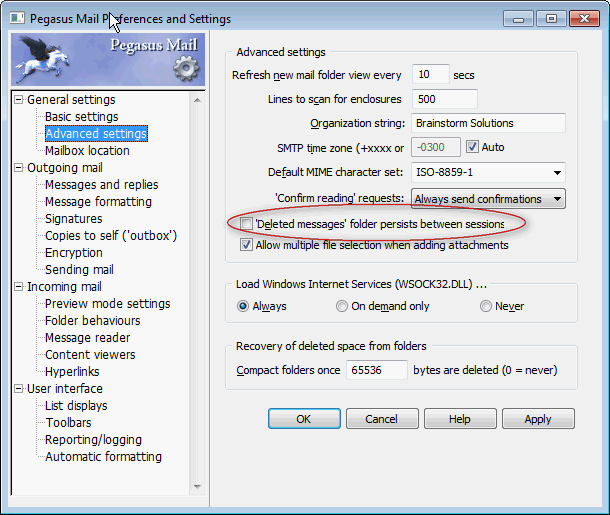Uncheck Allow multiple file selection checkbox
Viewport: 610px width, 515px height.
pos(247,245)
